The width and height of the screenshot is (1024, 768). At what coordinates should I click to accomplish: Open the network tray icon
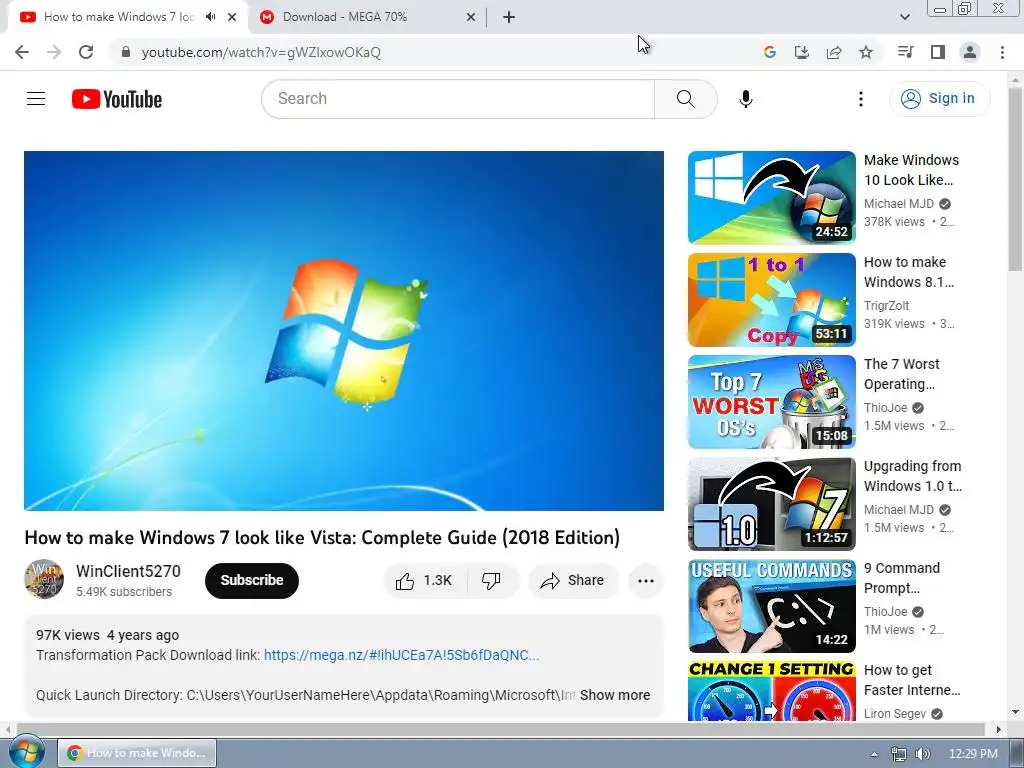(899, 754)
